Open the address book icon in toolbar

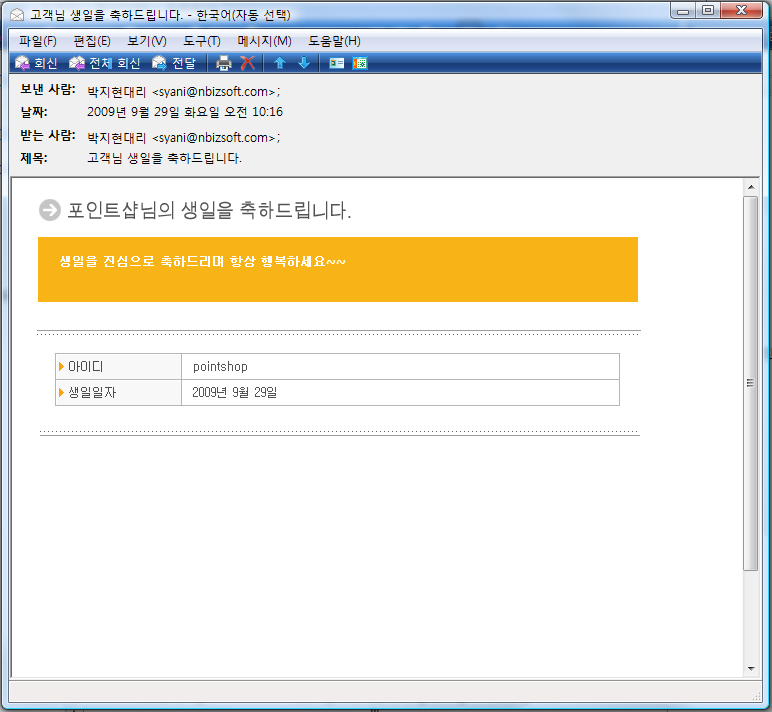(337, 63)
